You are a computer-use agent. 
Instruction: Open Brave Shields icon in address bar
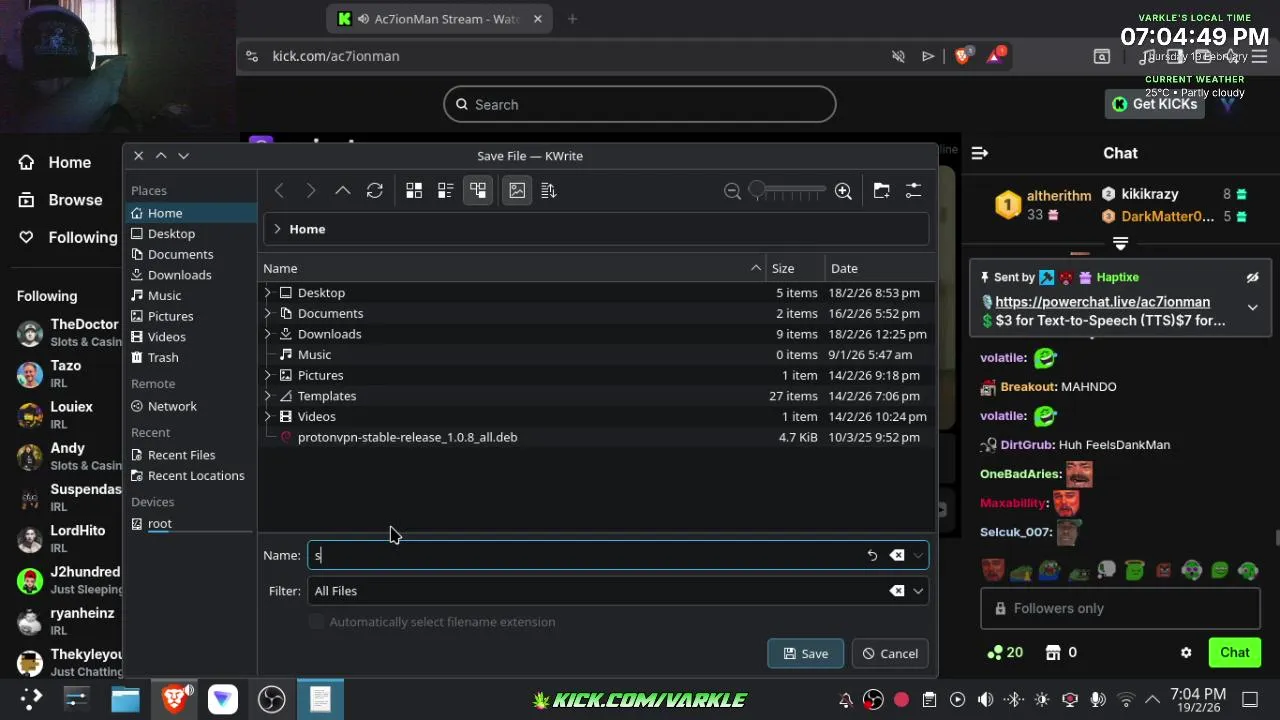tap(962, 56)
